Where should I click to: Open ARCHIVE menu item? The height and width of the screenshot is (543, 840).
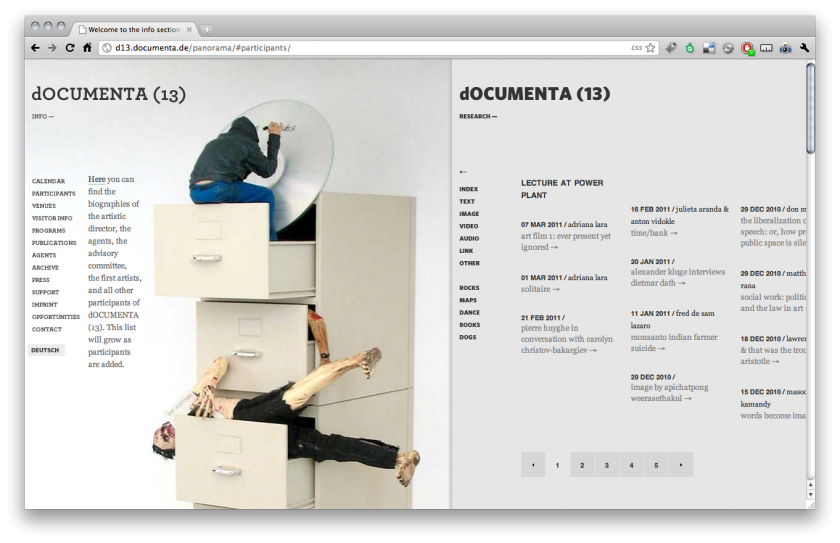coord(45,267)
